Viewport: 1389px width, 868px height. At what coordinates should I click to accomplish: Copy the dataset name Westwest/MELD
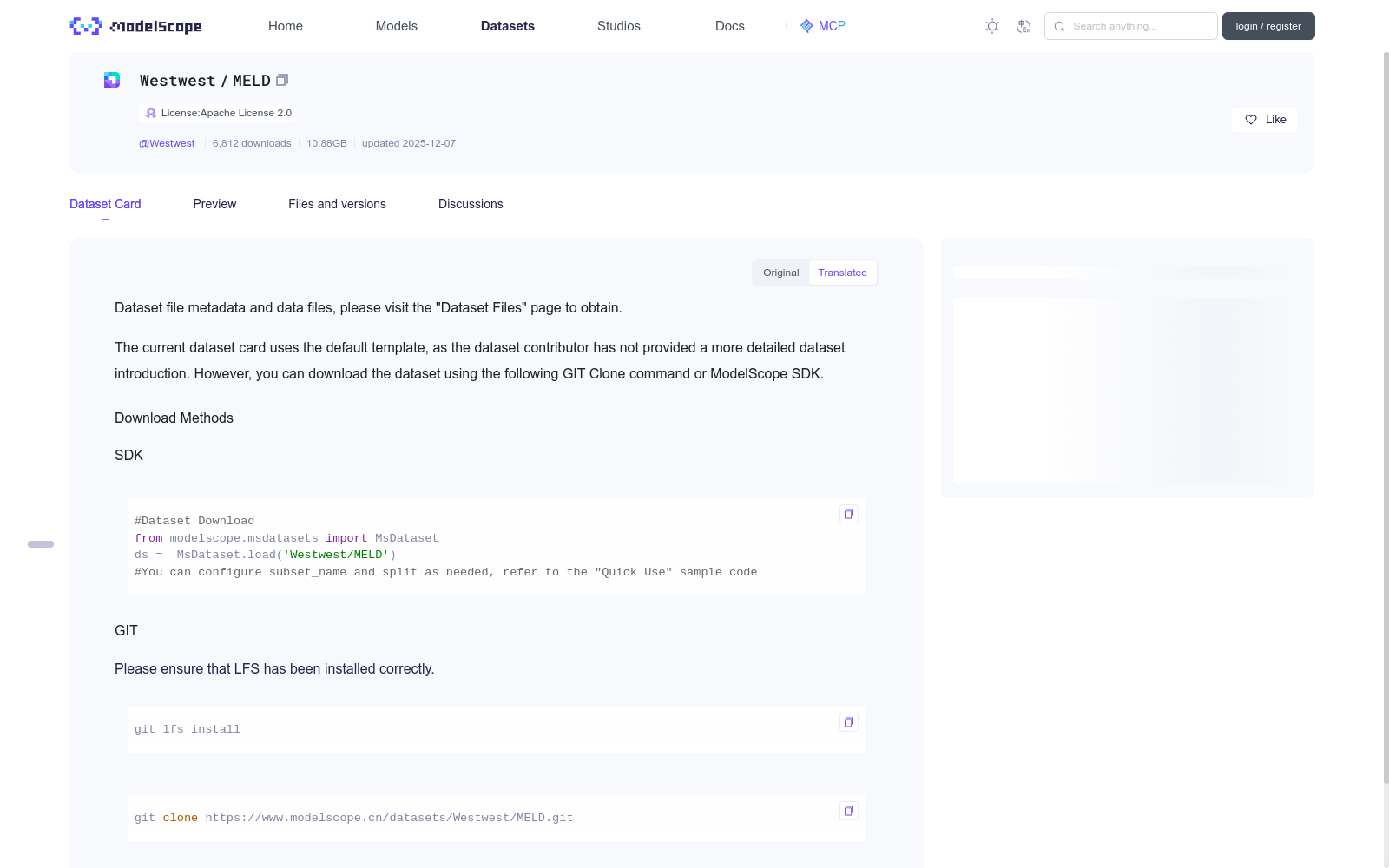(282, 80)
